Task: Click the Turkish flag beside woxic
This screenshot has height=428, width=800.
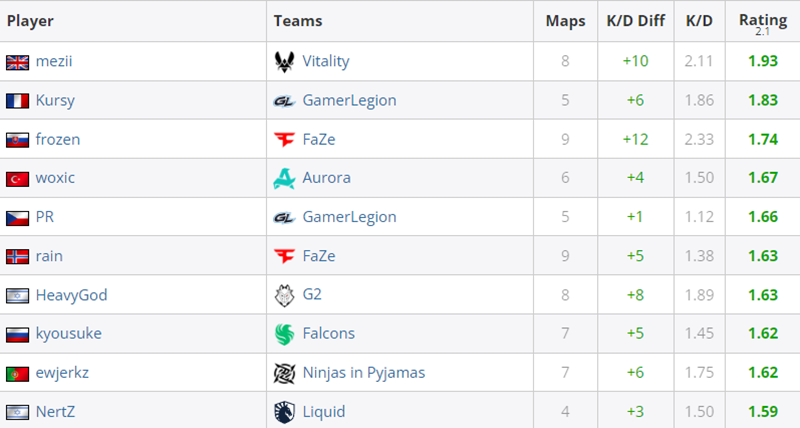Action: [17, 179]
